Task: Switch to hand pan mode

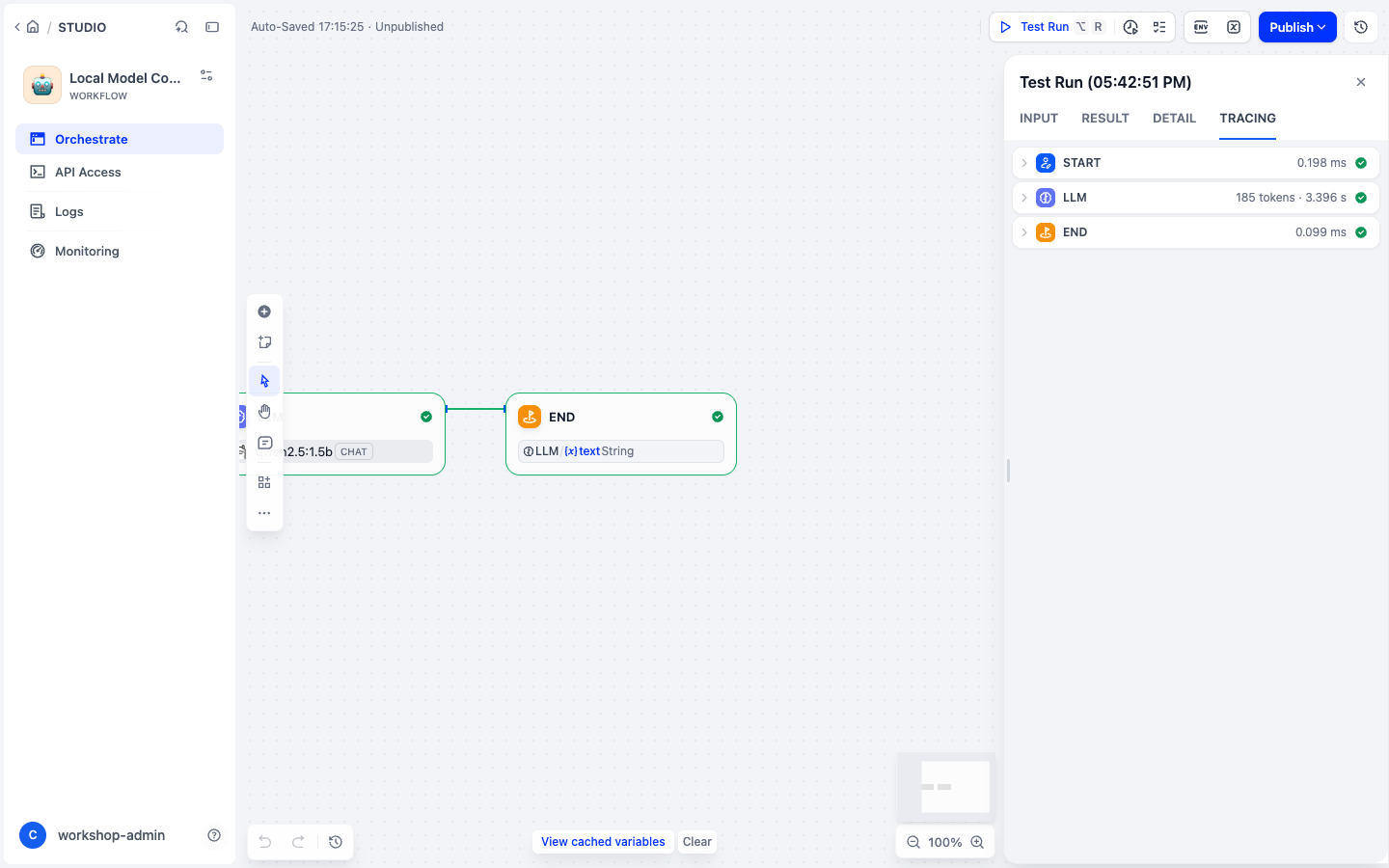Action: pos(264,412)
